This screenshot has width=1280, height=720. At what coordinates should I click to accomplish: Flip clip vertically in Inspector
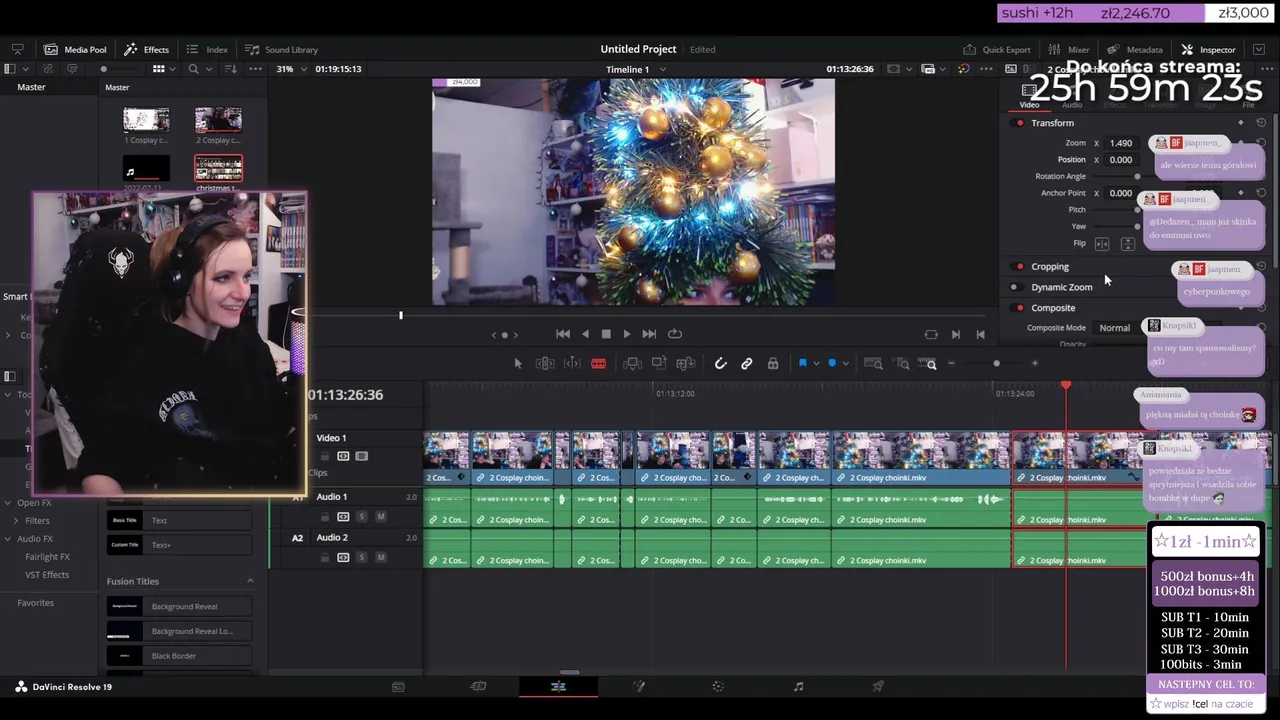pos(1128,244)
